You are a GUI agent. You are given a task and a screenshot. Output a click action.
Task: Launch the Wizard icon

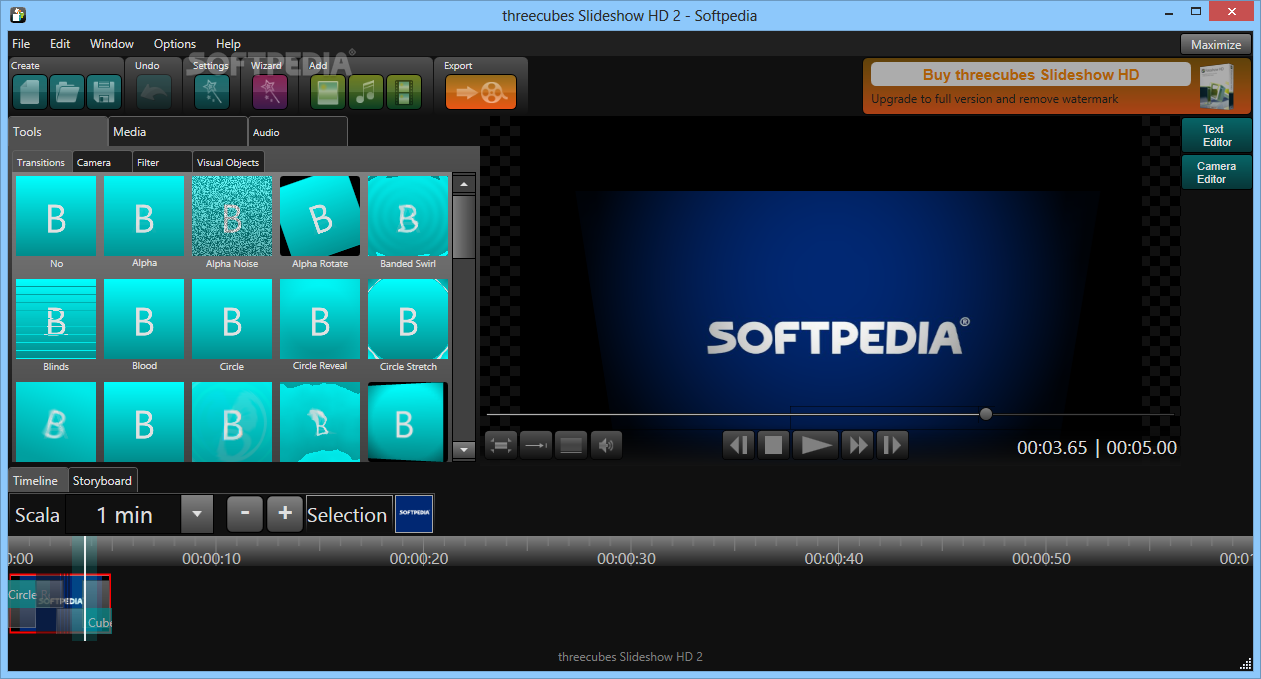tap(270, 92)
